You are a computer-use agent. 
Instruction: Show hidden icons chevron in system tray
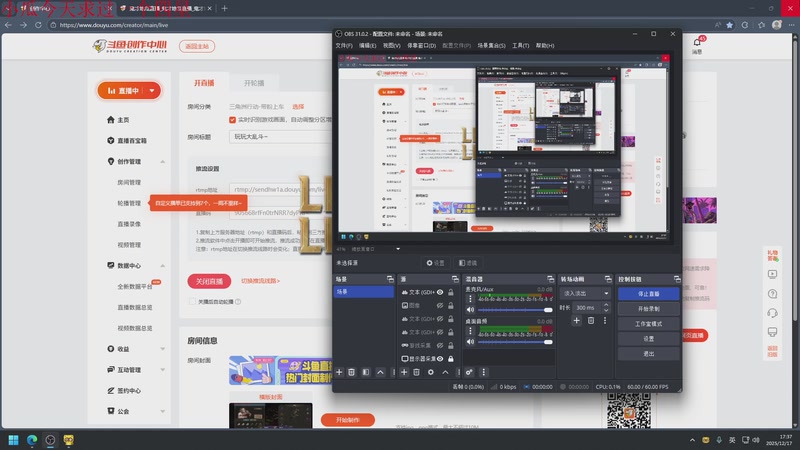click(692, 440)
